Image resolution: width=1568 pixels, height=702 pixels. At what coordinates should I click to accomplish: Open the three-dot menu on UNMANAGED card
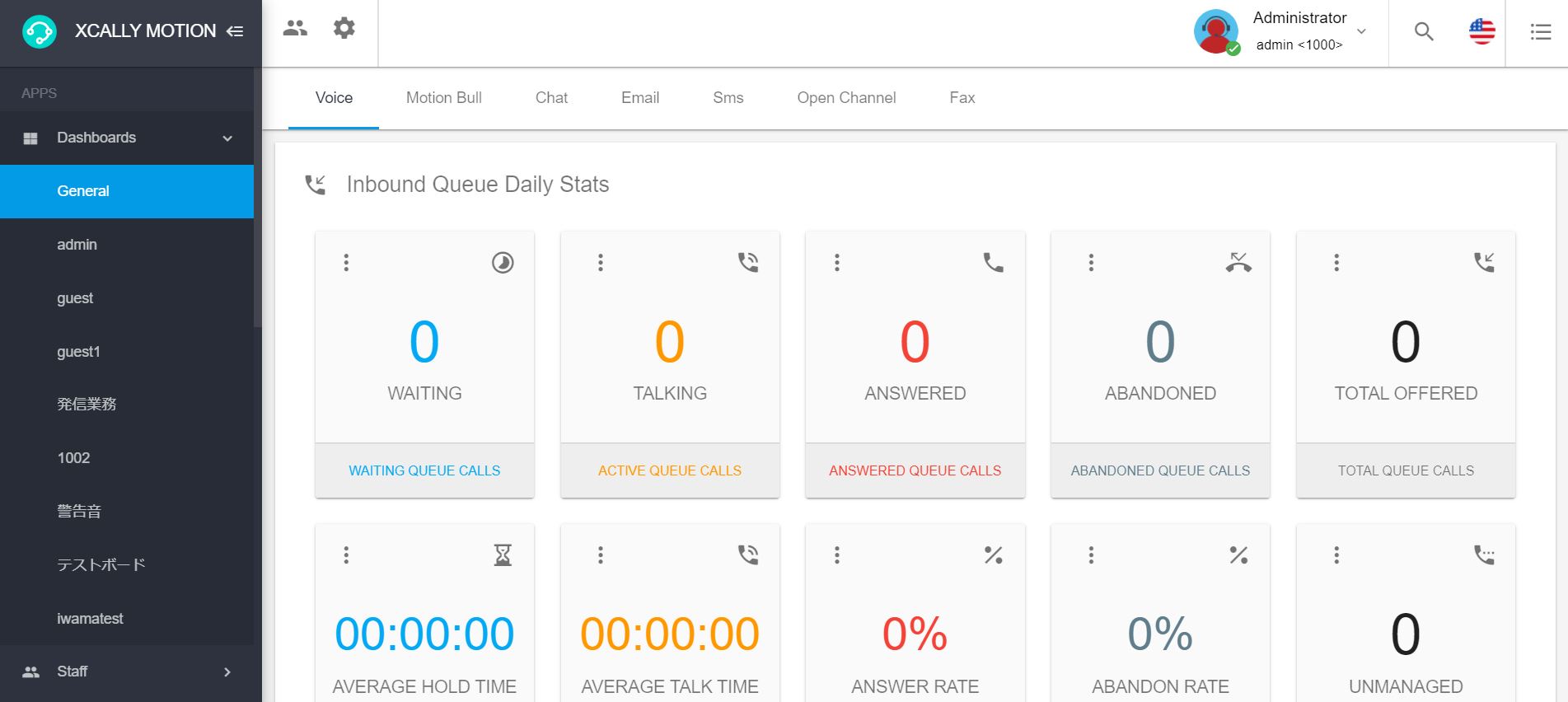(x=1336, y=555)
